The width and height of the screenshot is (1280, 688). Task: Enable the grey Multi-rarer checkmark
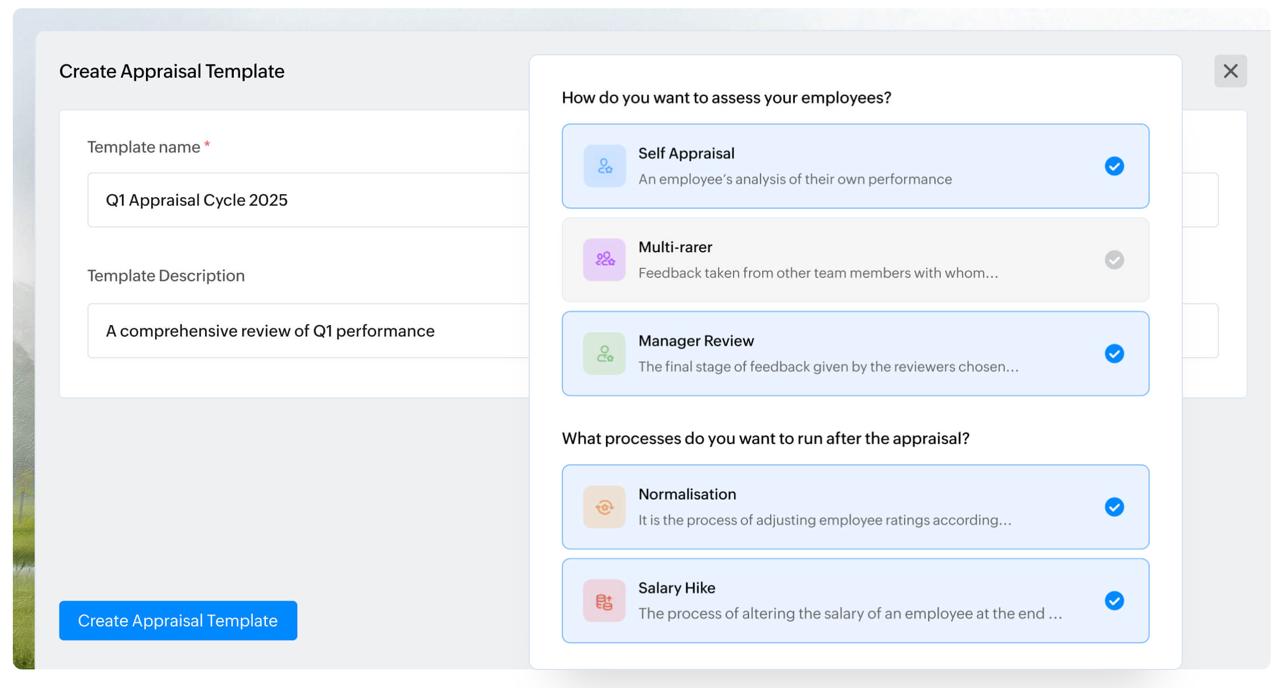(1114, 260)
